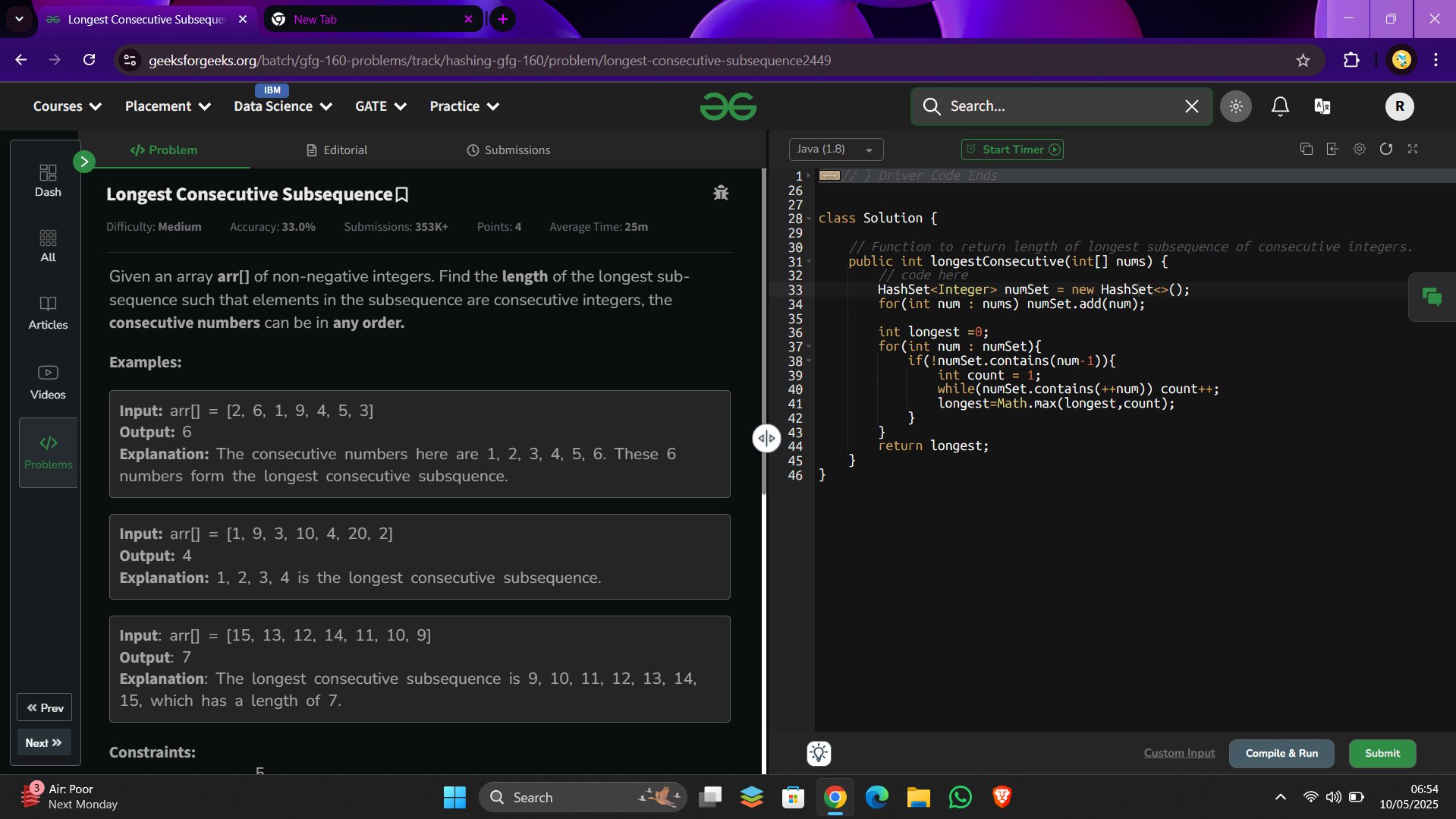1456x819 pixels.
Task: Click the Compile & Run button
Action: click(1281, 753)
